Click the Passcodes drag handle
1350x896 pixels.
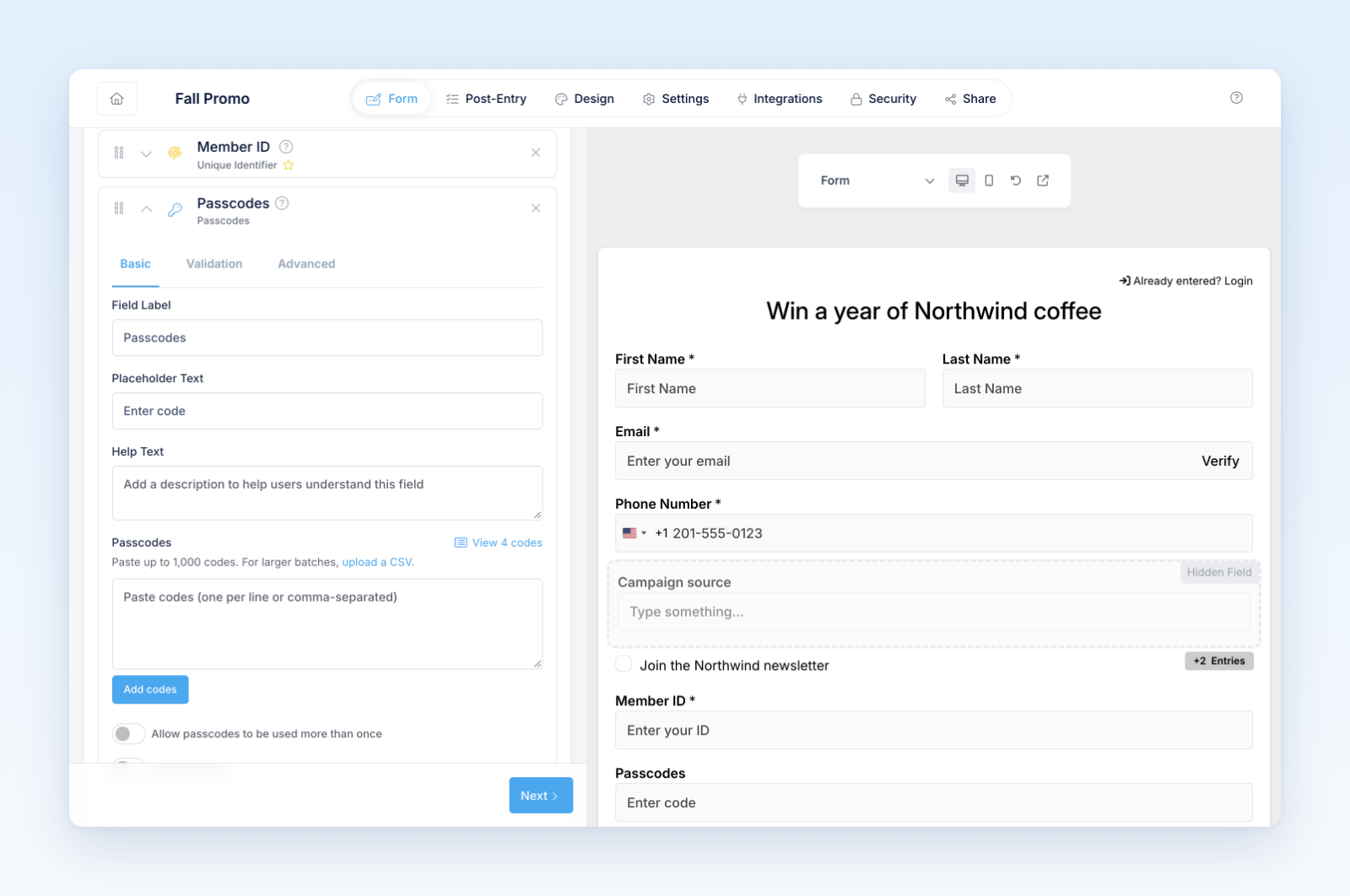coord(119,208)
